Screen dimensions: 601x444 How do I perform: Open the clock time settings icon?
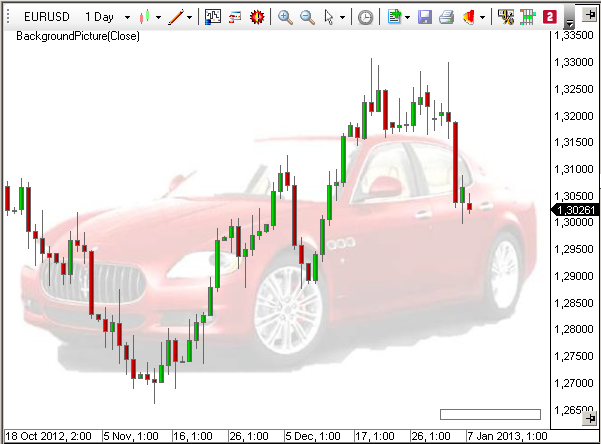(366, 17)
